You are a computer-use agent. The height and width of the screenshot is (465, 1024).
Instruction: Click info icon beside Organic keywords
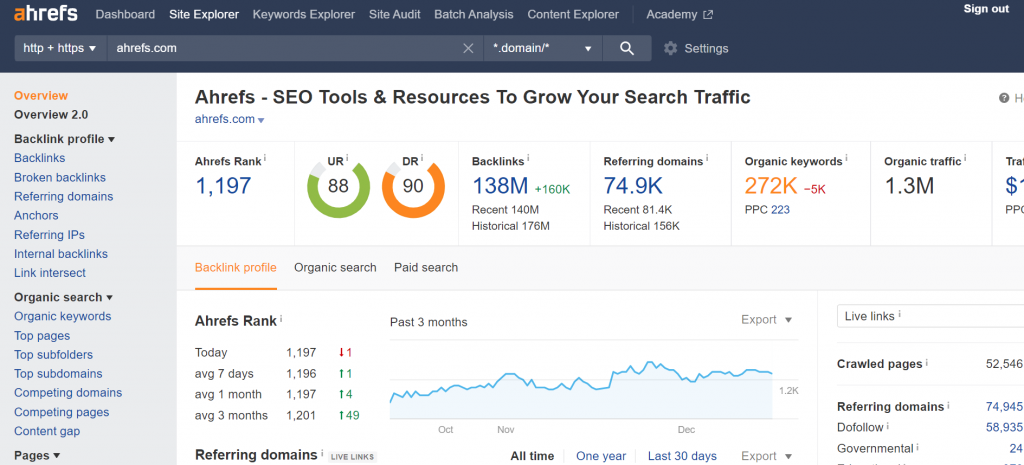(x=847, y=158)
